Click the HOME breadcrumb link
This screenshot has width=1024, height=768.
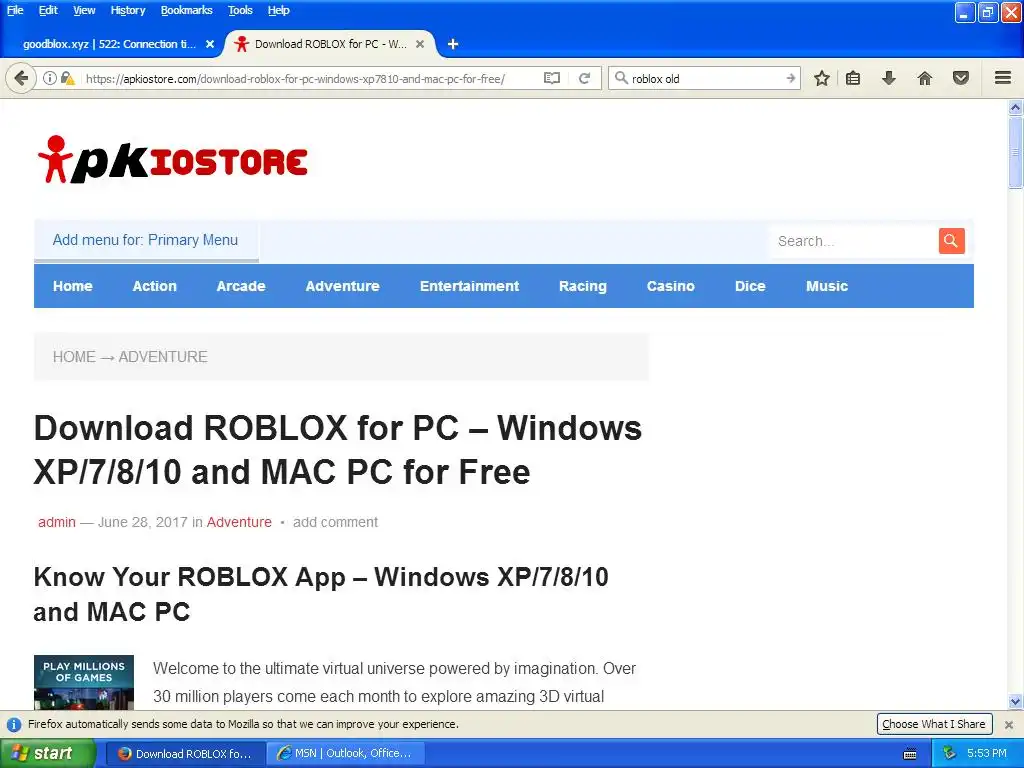tap(74, 357)
